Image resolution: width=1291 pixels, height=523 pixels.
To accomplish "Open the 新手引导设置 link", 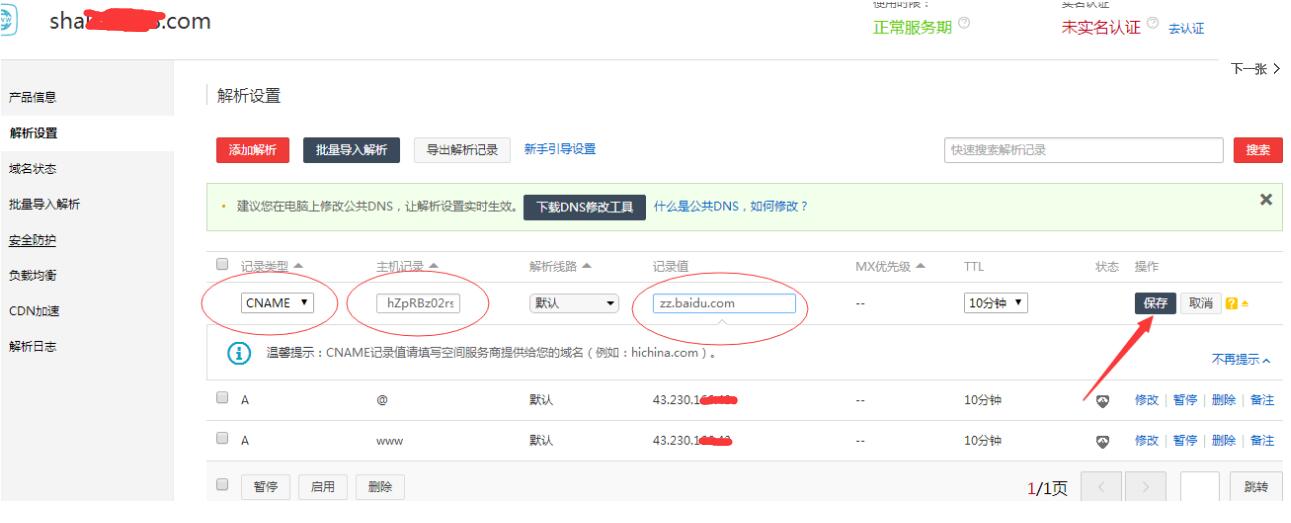I will [x=560, y=149].
